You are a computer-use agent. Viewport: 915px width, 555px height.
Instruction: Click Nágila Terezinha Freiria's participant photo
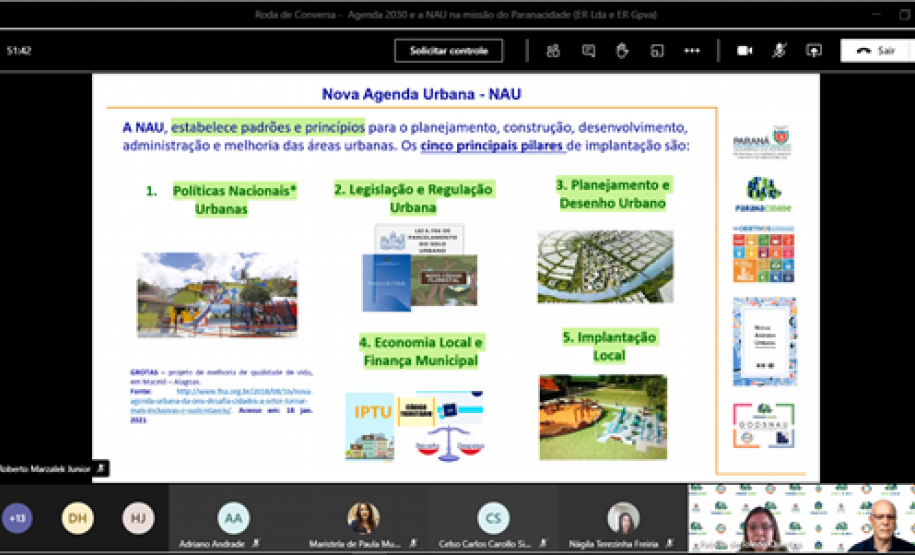point(623,518)
